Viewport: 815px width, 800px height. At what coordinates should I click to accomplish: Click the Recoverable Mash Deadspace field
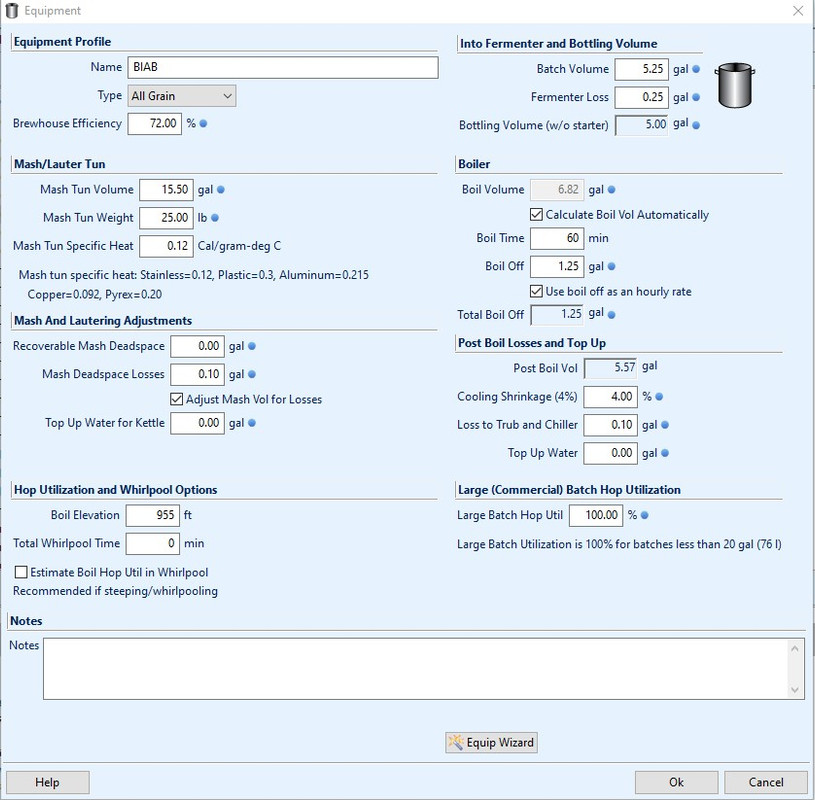(x=198, y=346)
